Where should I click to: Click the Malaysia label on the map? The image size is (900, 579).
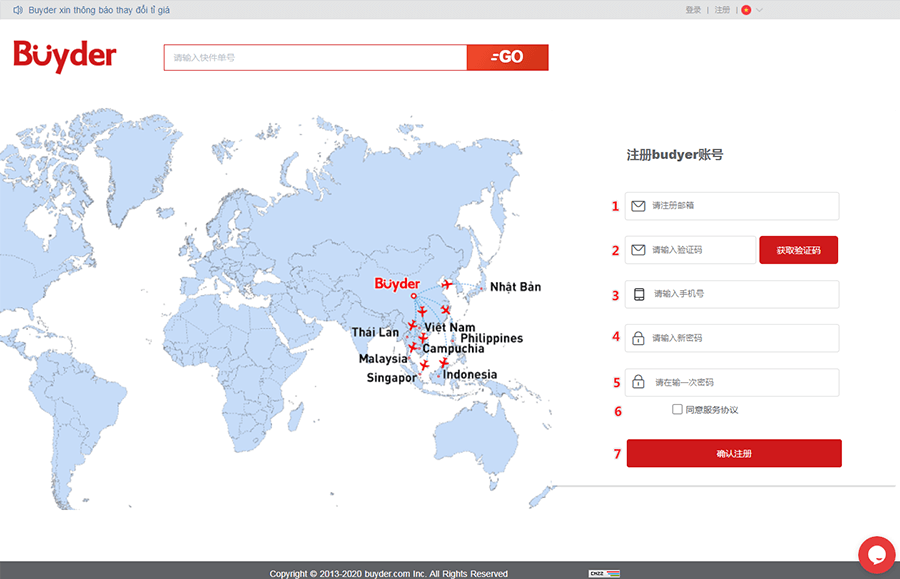click(x=383, y=359)
